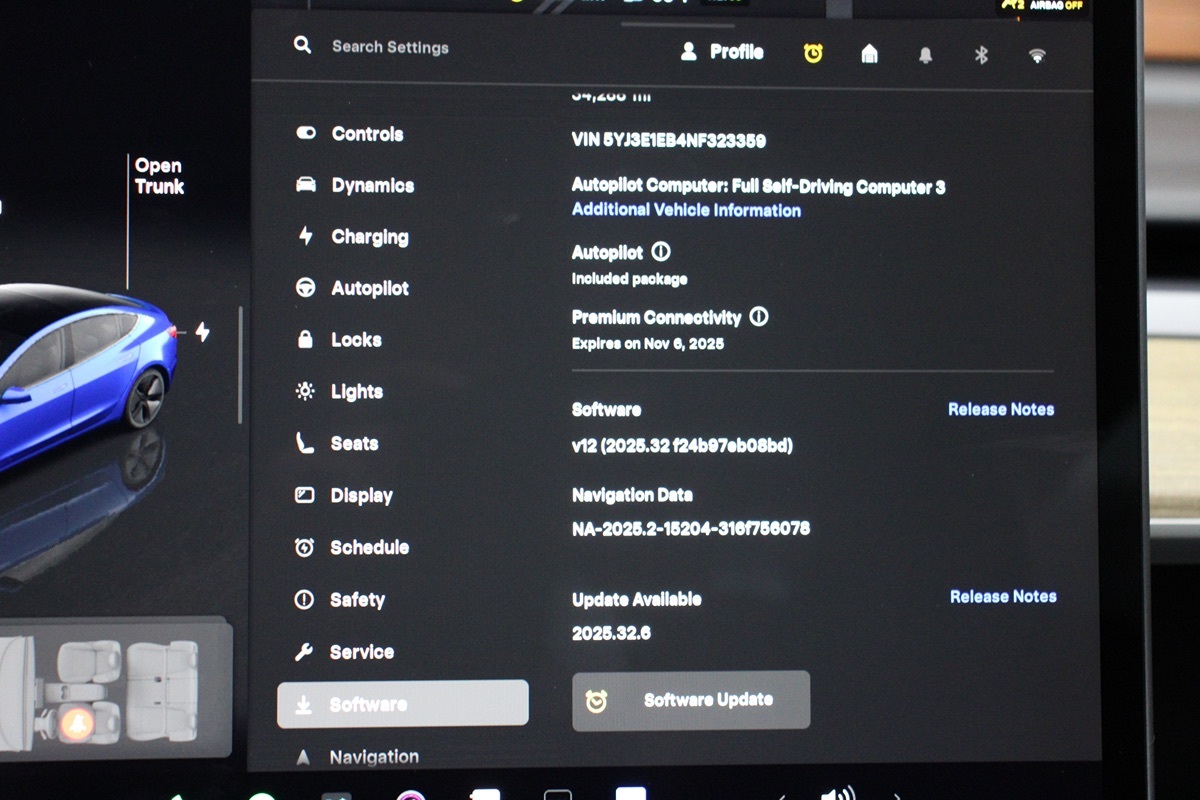The image size is (1200, 800).
Task: Go to Autopilot settings
Action: click(x=369, y=289)
